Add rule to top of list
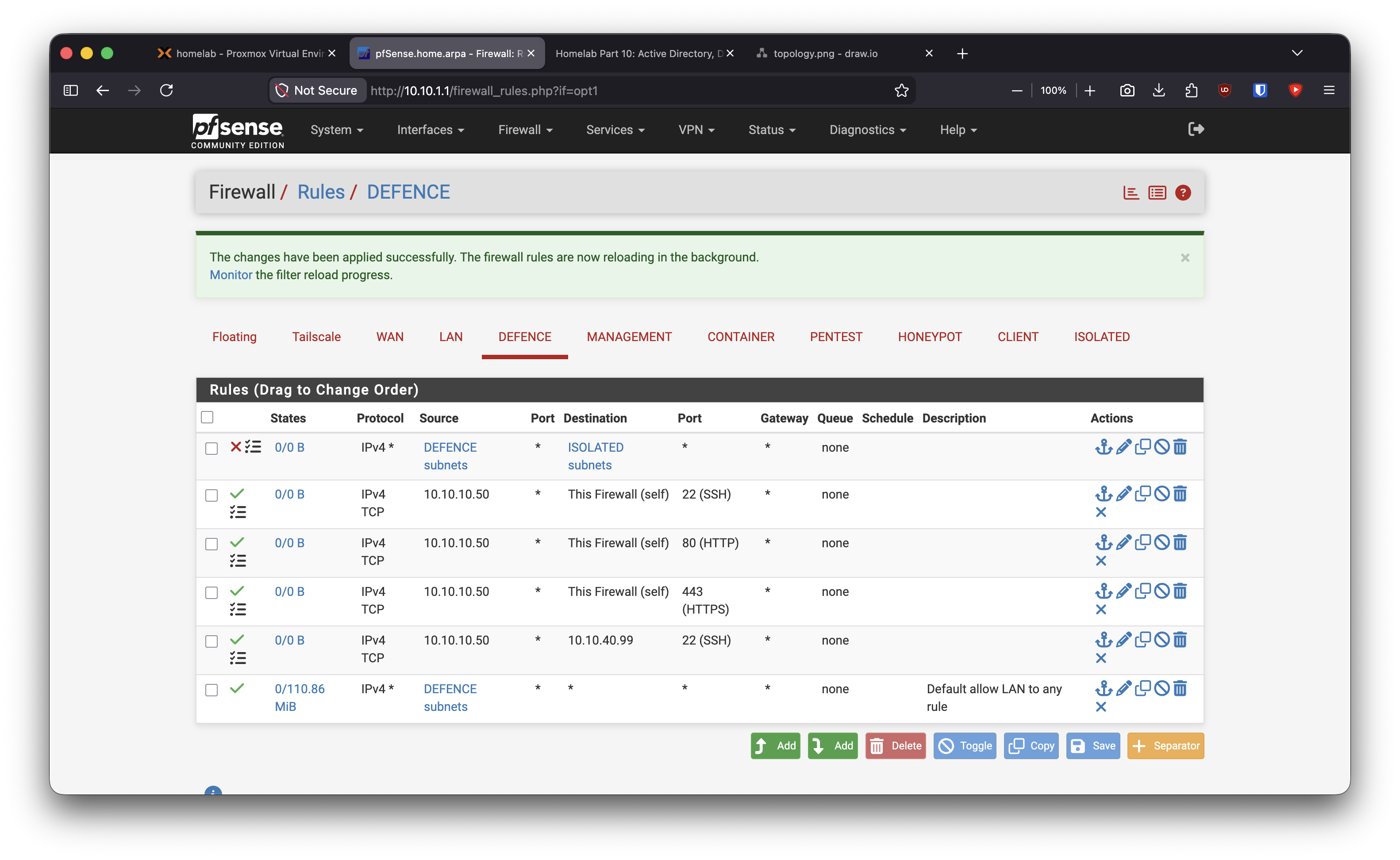The height and width of the screenshot is (860, 1400). pyautogui.click(x=775, y=745)
